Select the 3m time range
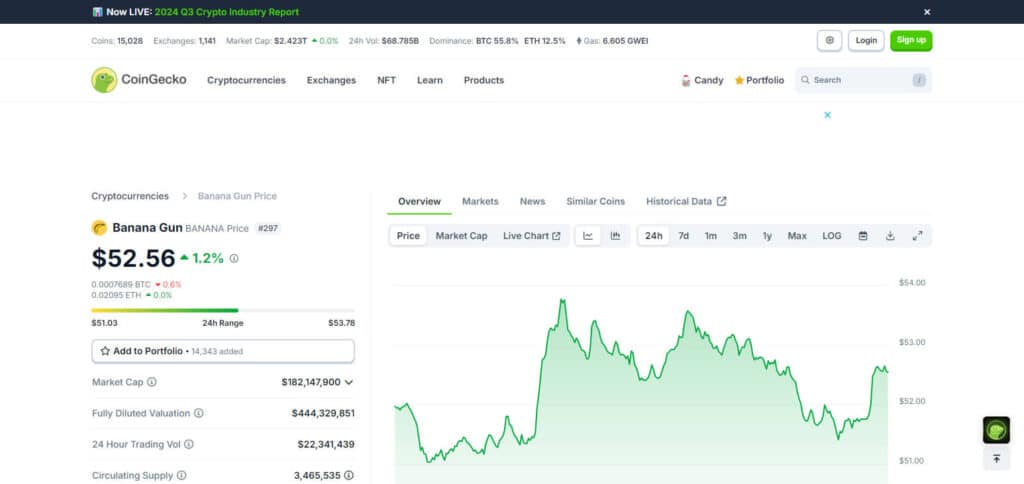The width and height of the screenshot is (1024, 484). coord(739,236)
